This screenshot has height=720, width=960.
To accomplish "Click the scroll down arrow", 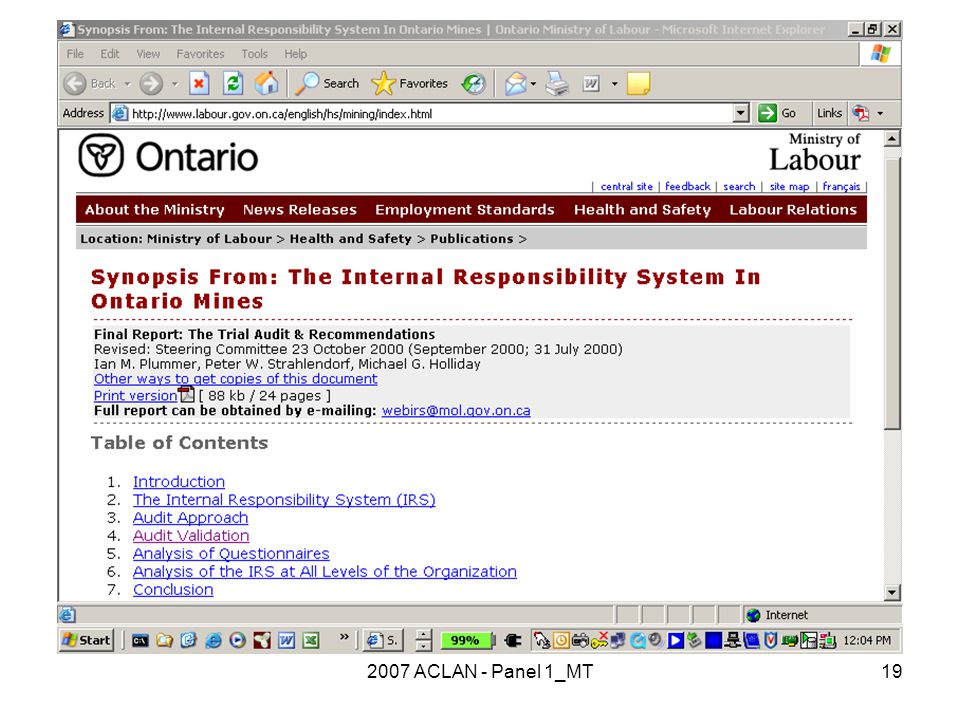I will [892, 592].
